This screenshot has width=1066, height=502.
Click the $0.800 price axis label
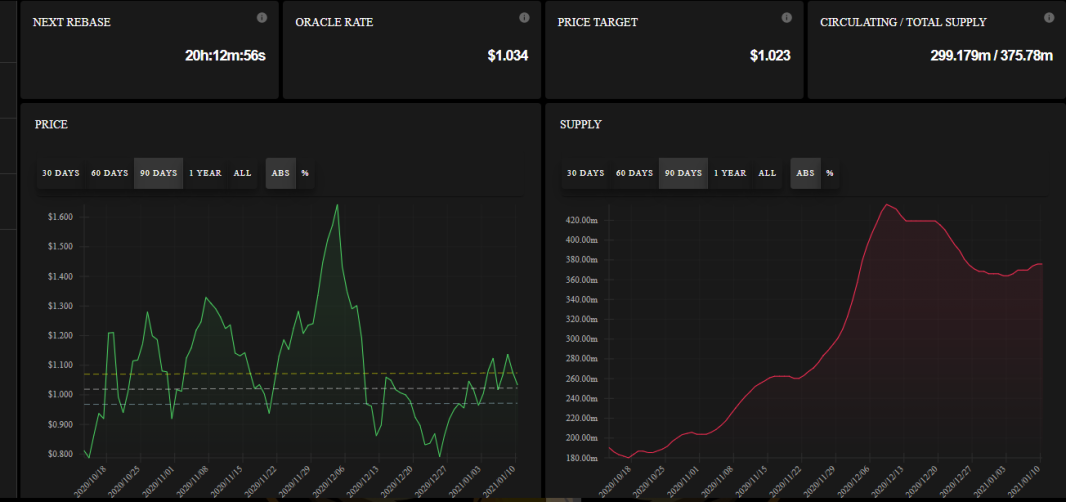59,454
